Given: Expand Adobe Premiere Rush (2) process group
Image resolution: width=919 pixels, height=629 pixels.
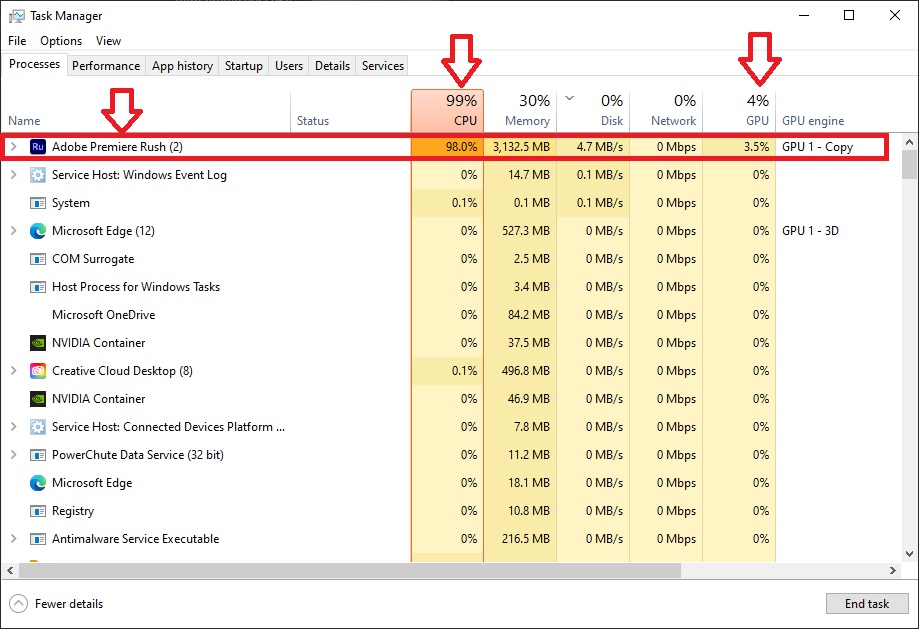Looking at the screenshot, I should point(14,147).
